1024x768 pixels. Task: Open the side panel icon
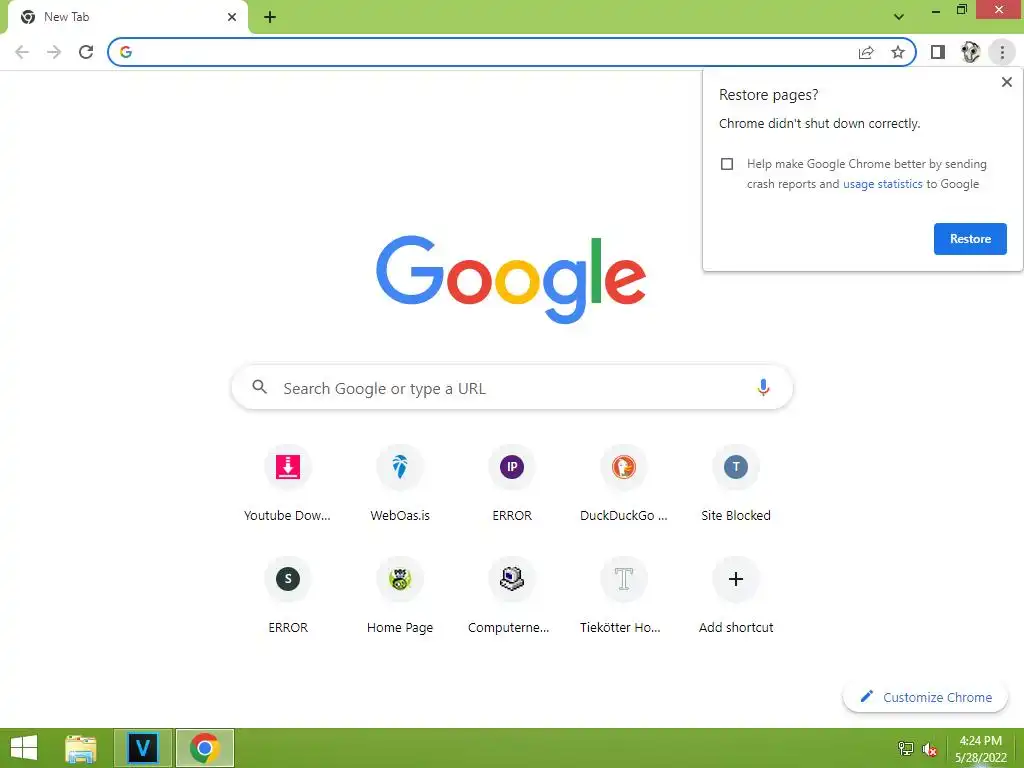[x=938, y=52]
